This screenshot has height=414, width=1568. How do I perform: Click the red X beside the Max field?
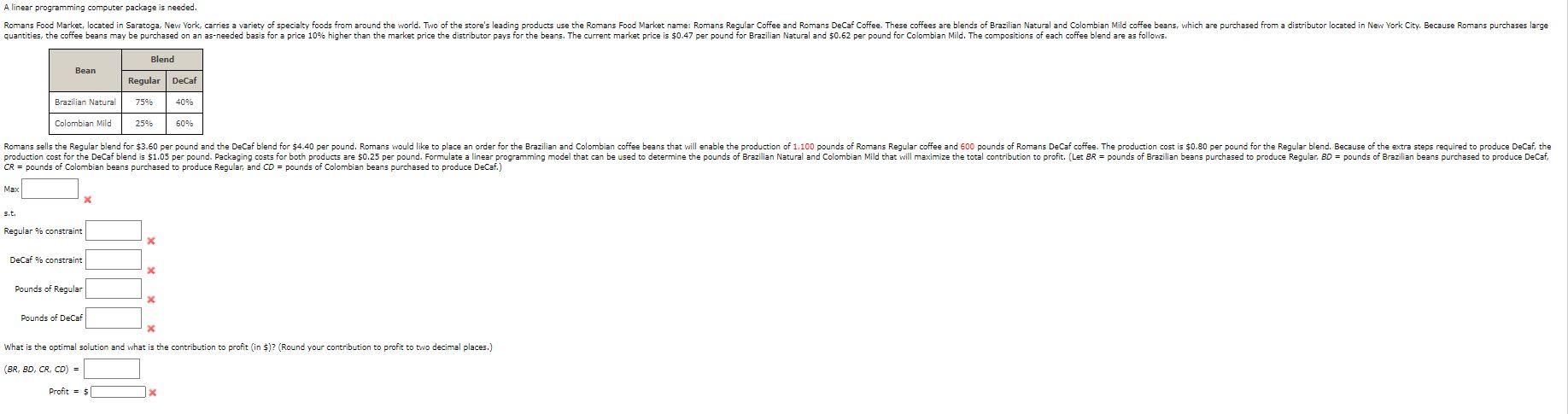[x=87, y=200]
